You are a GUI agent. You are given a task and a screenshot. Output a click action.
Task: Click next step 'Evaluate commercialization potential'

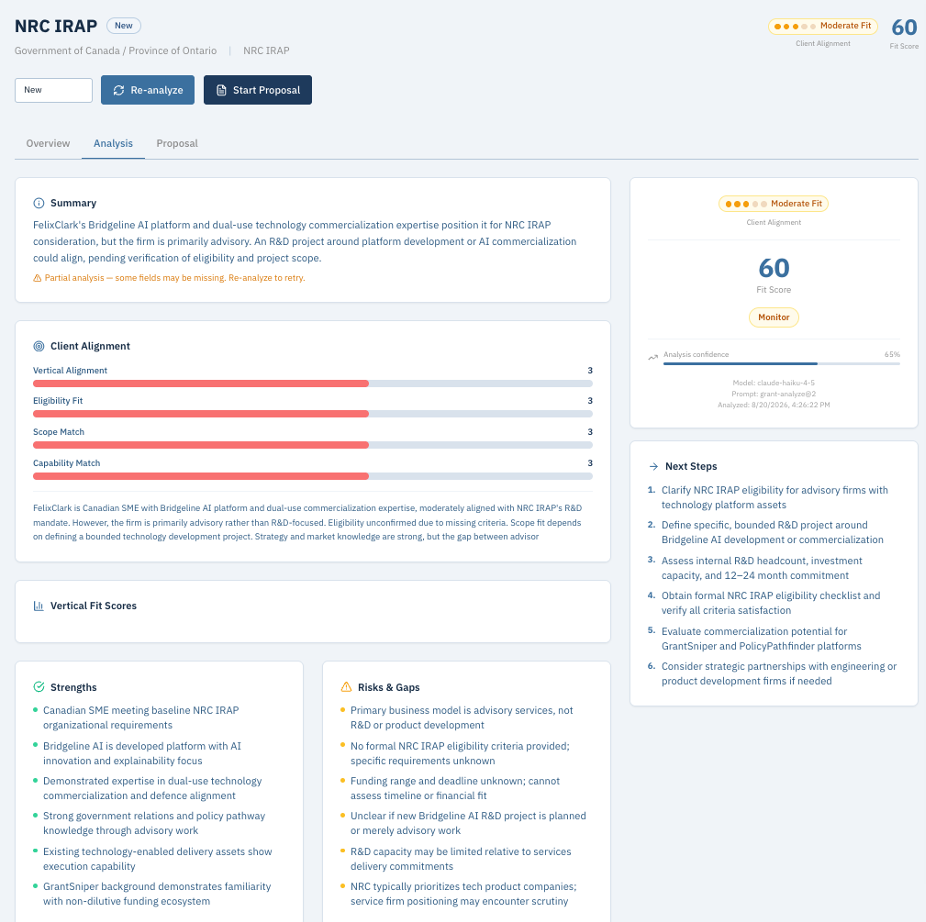[x=761, y=638]
